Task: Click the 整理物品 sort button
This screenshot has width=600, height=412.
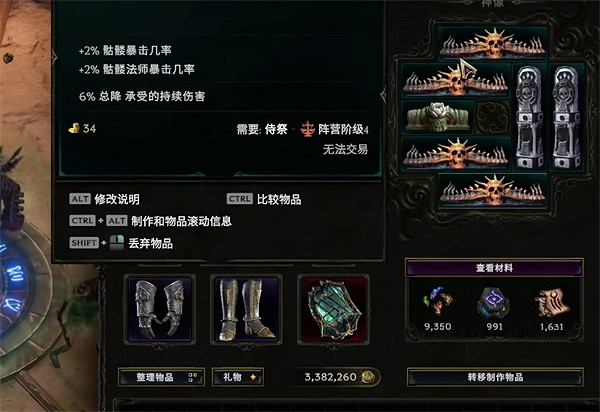Action: 161,377
